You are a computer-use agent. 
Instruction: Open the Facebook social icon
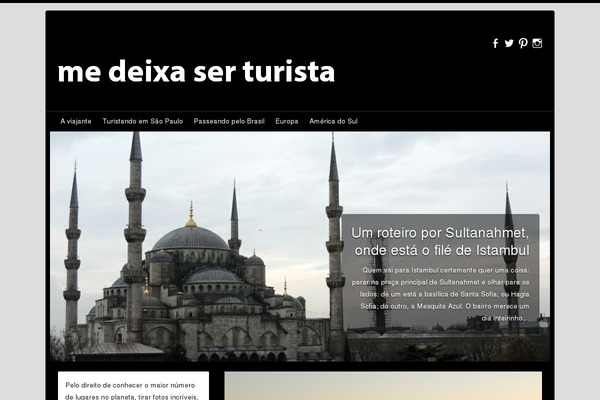point(496,43)
